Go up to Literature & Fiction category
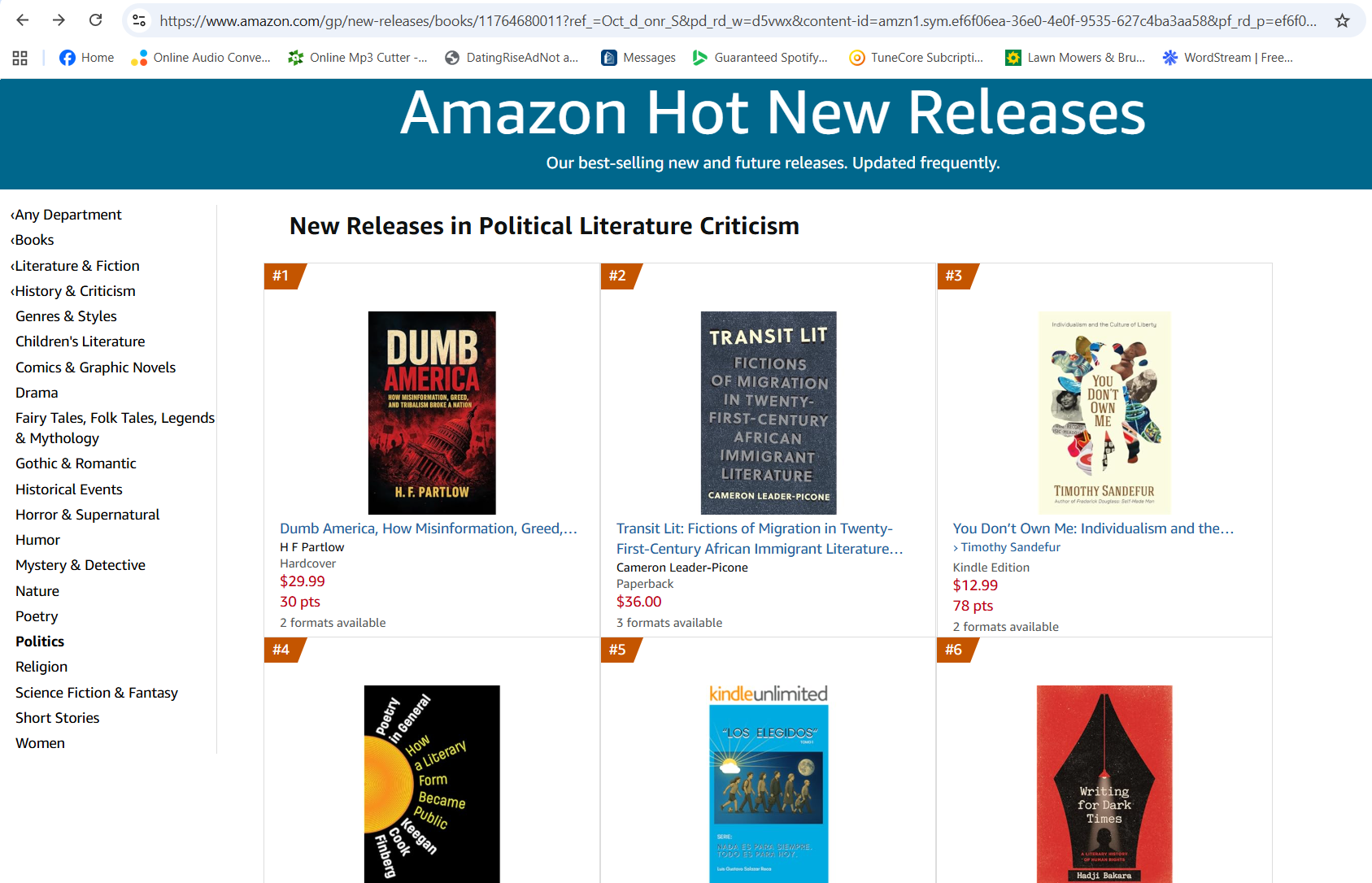1372x883 pixels. coord(75,266)
